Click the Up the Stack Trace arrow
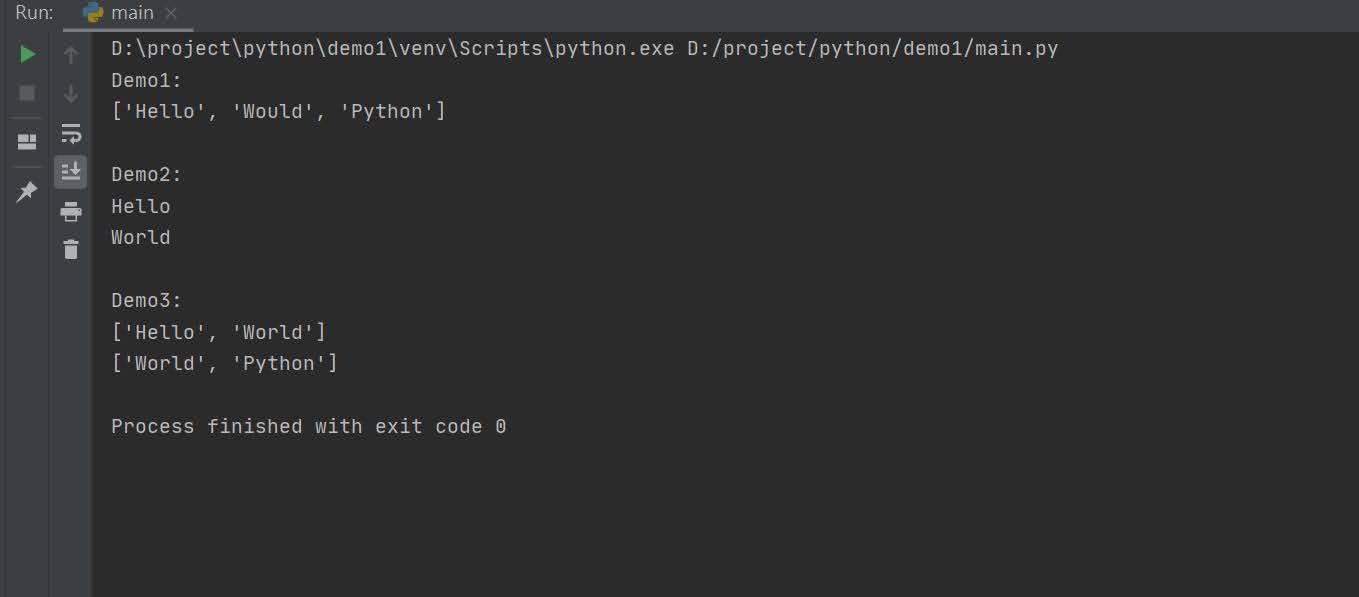This screenshot has height=597, width=1359. 71,55
